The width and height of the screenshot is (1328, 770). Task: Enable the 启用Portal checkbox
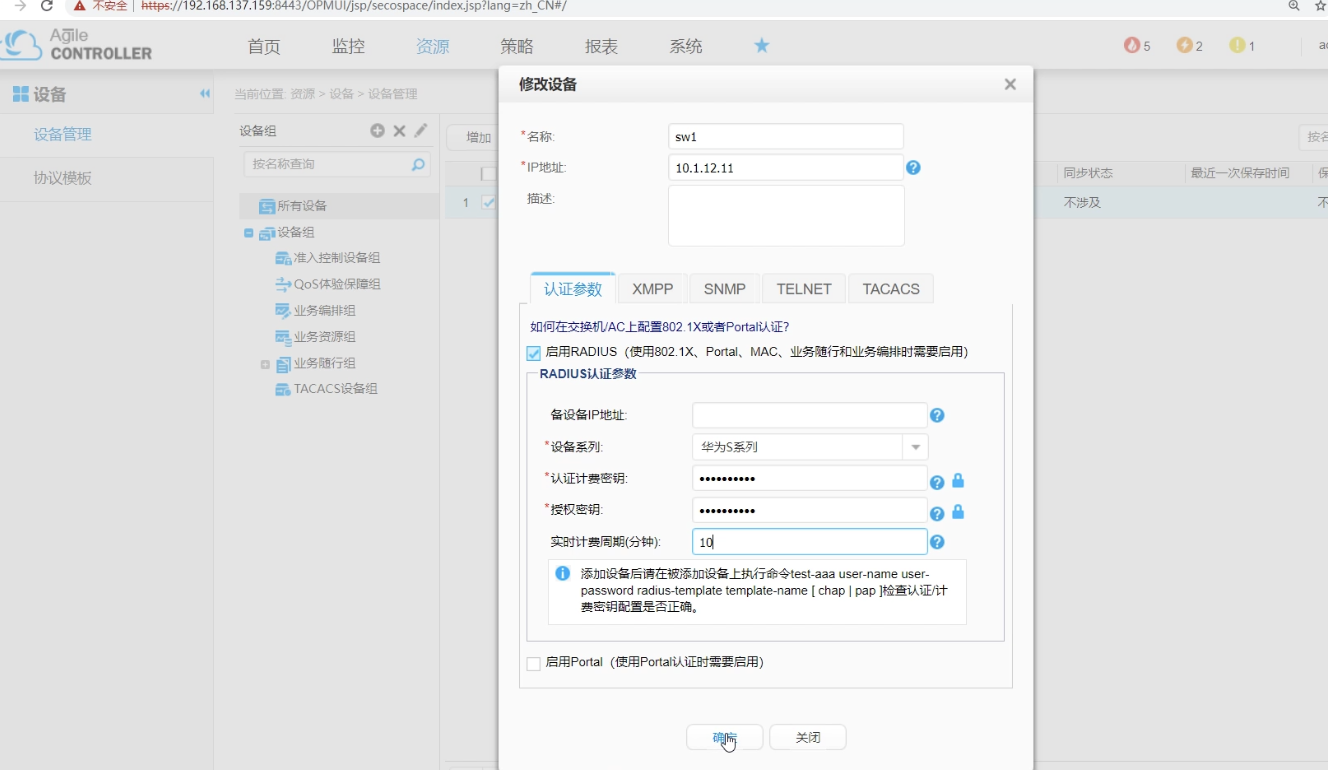pos(531,662)
